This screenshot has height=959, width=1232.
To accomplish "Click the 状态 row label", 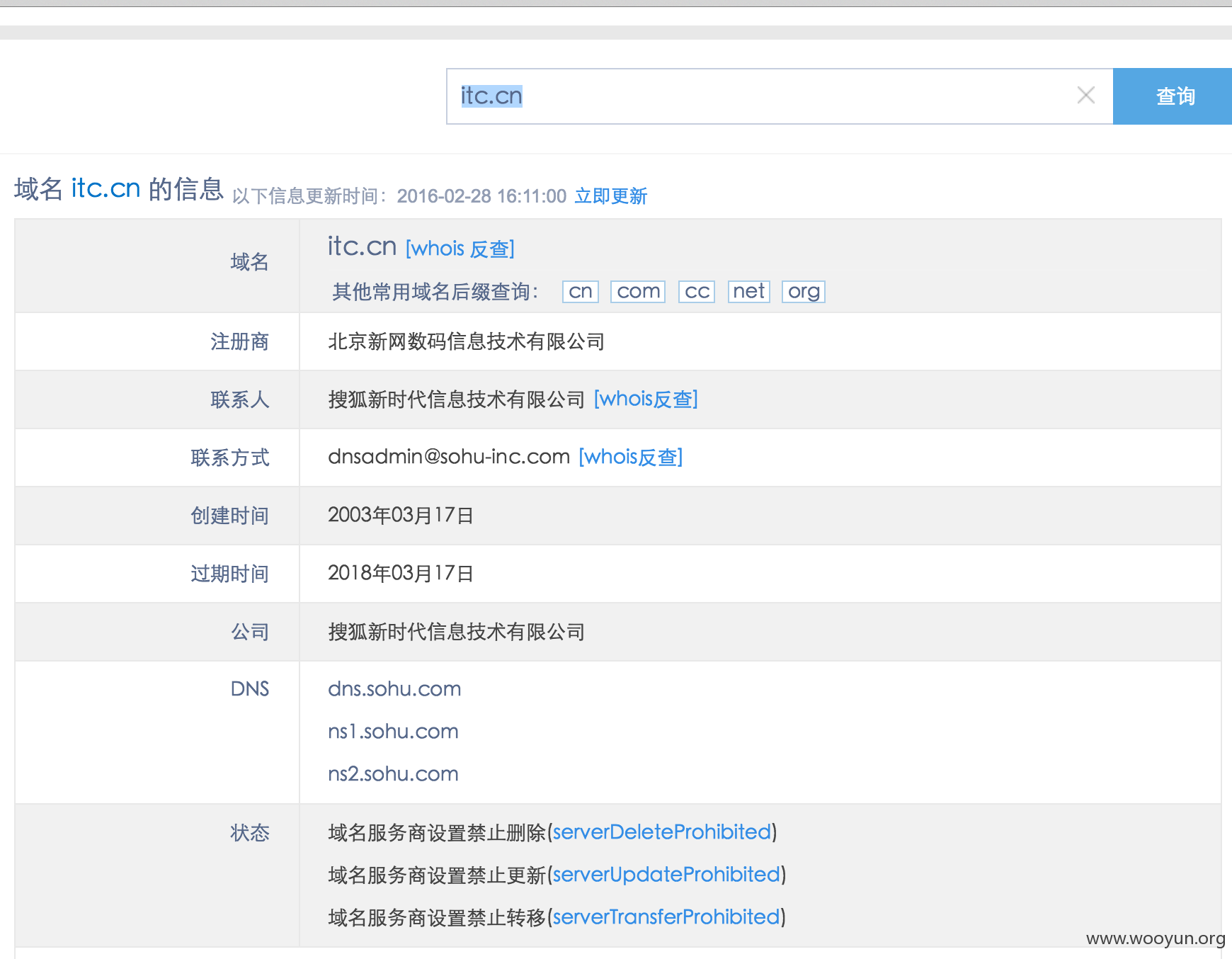I will coord(250,833).
